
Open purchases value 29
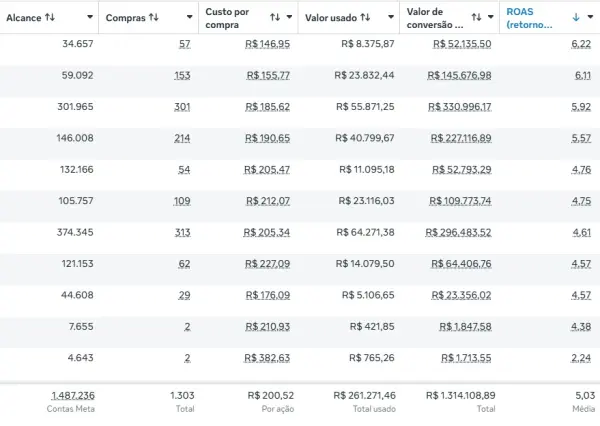[184, 295]
